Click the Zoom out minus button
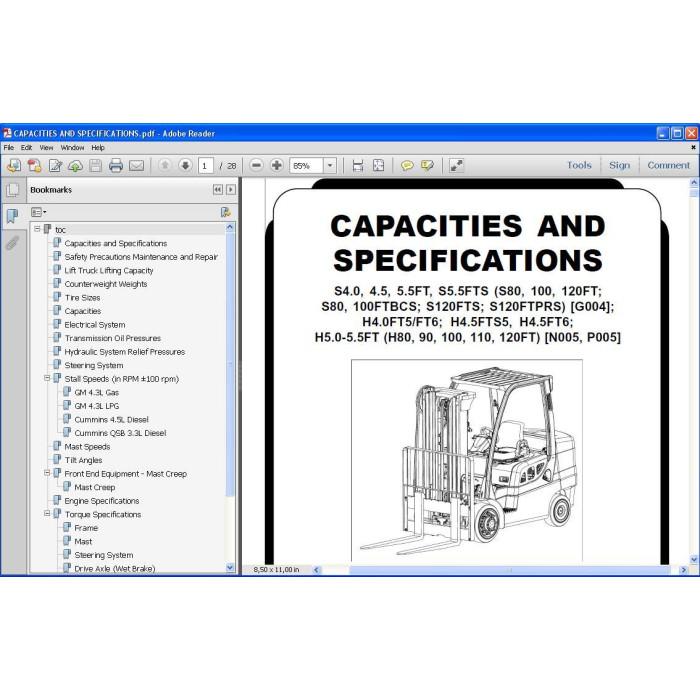The image size is (700, 700). [x=256, y=166]
